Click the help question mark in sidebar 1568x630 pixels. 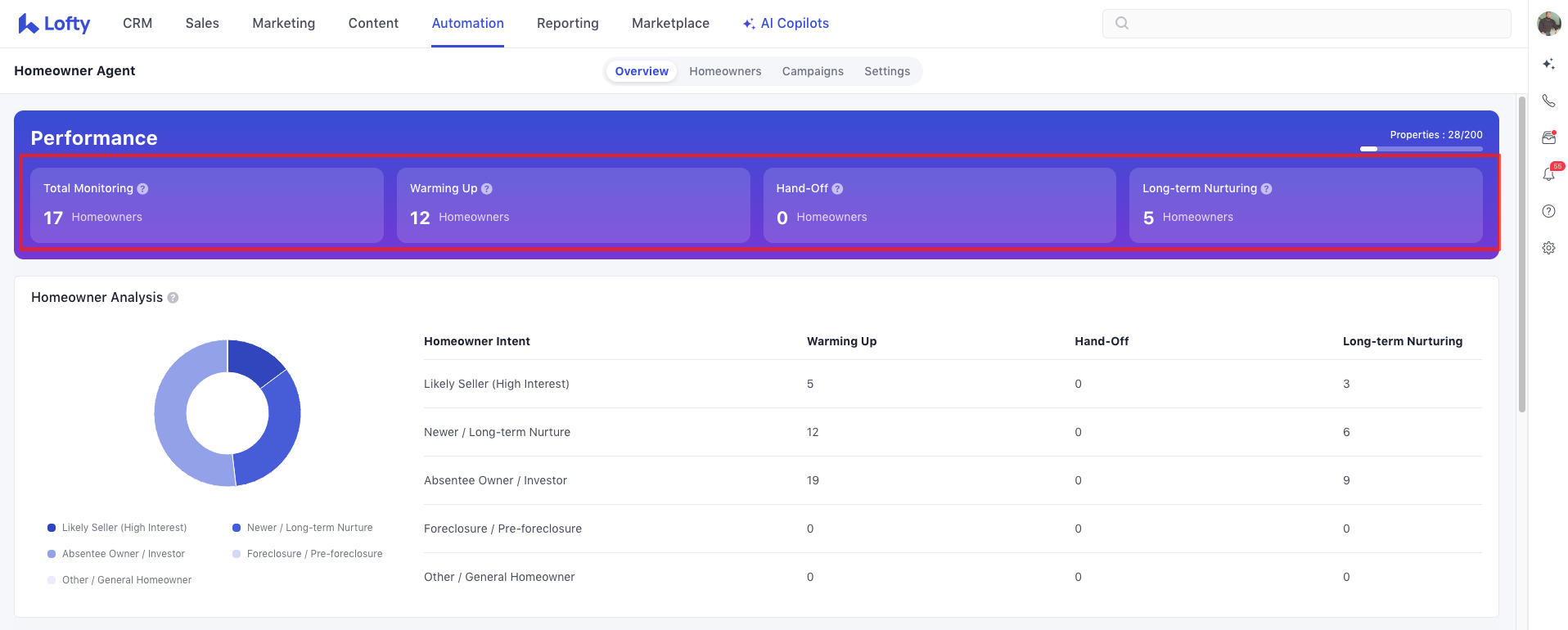tap(1548, 211)
